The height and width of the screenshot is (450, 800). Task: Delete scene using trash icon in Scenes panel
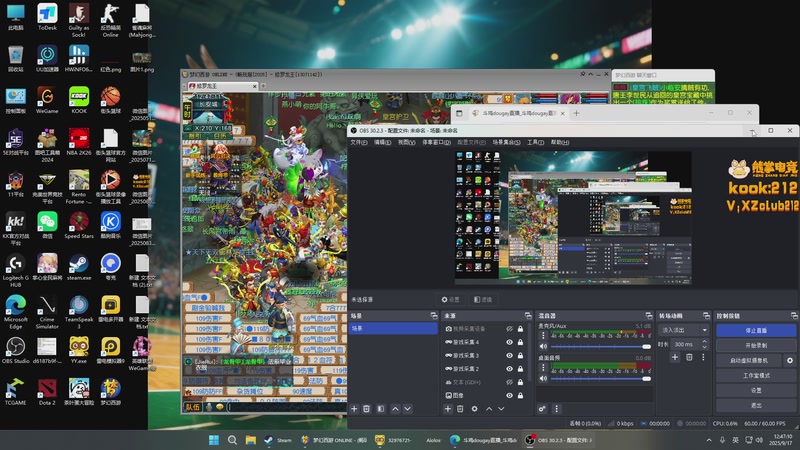tap(366, 409)
